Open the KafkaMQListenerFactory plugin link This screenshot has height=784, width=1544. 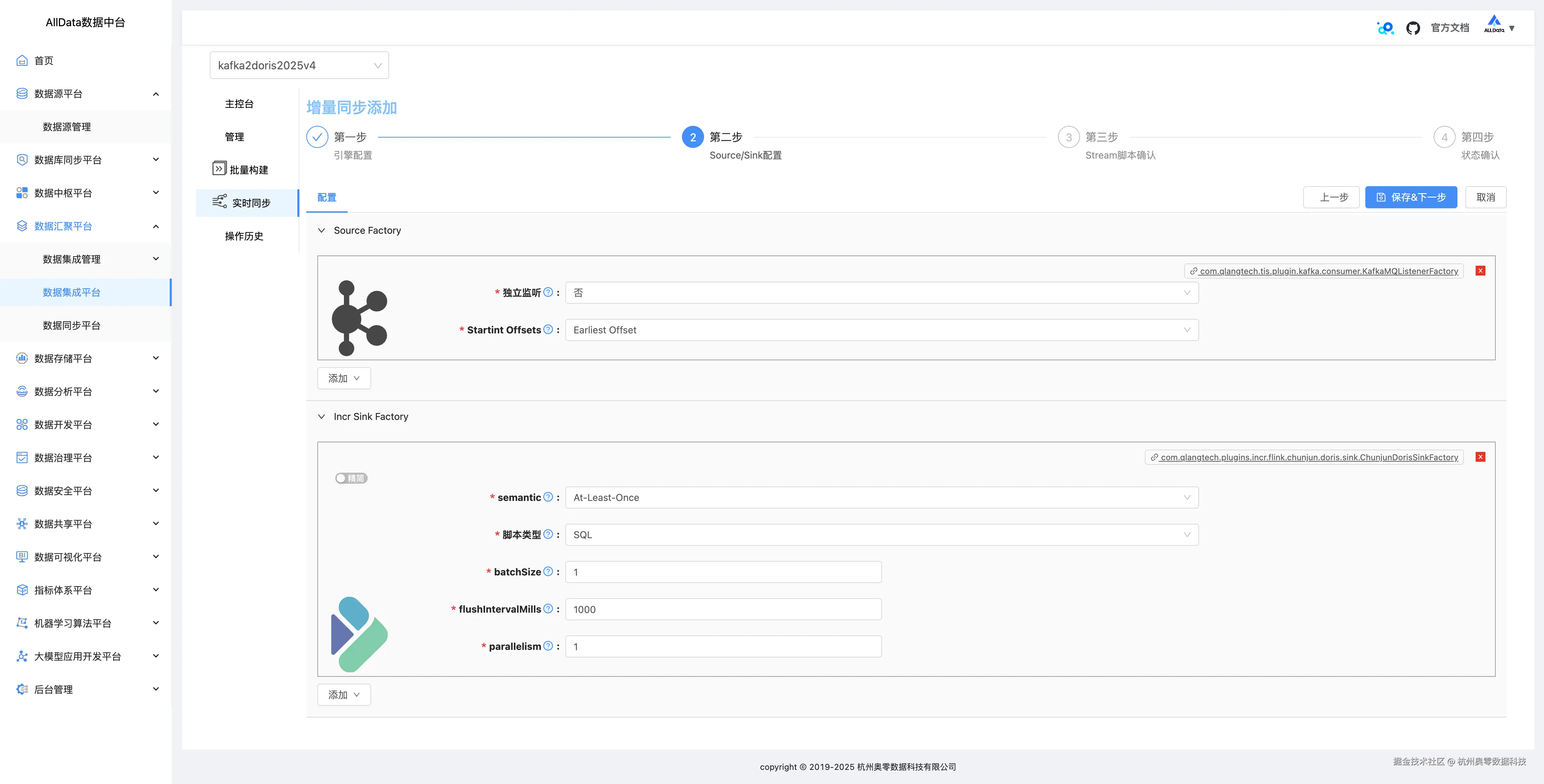coord(1328,271)
